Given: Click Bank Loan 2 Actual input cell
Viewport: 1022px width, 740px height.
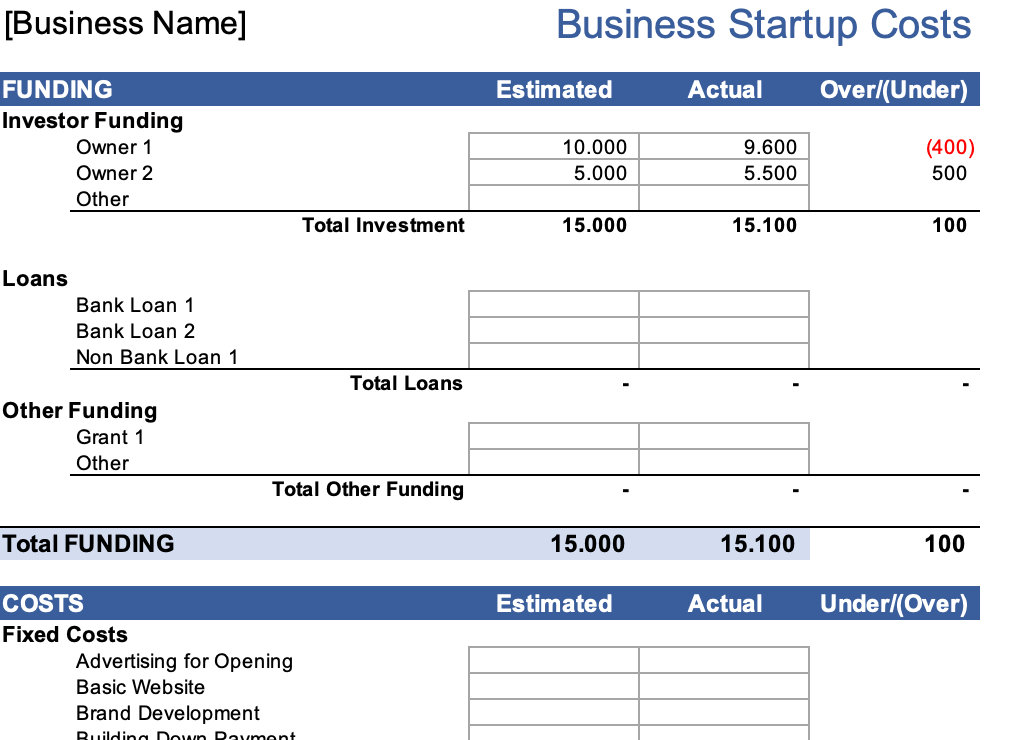Looking at the screenshot, I should pos(723,331).
